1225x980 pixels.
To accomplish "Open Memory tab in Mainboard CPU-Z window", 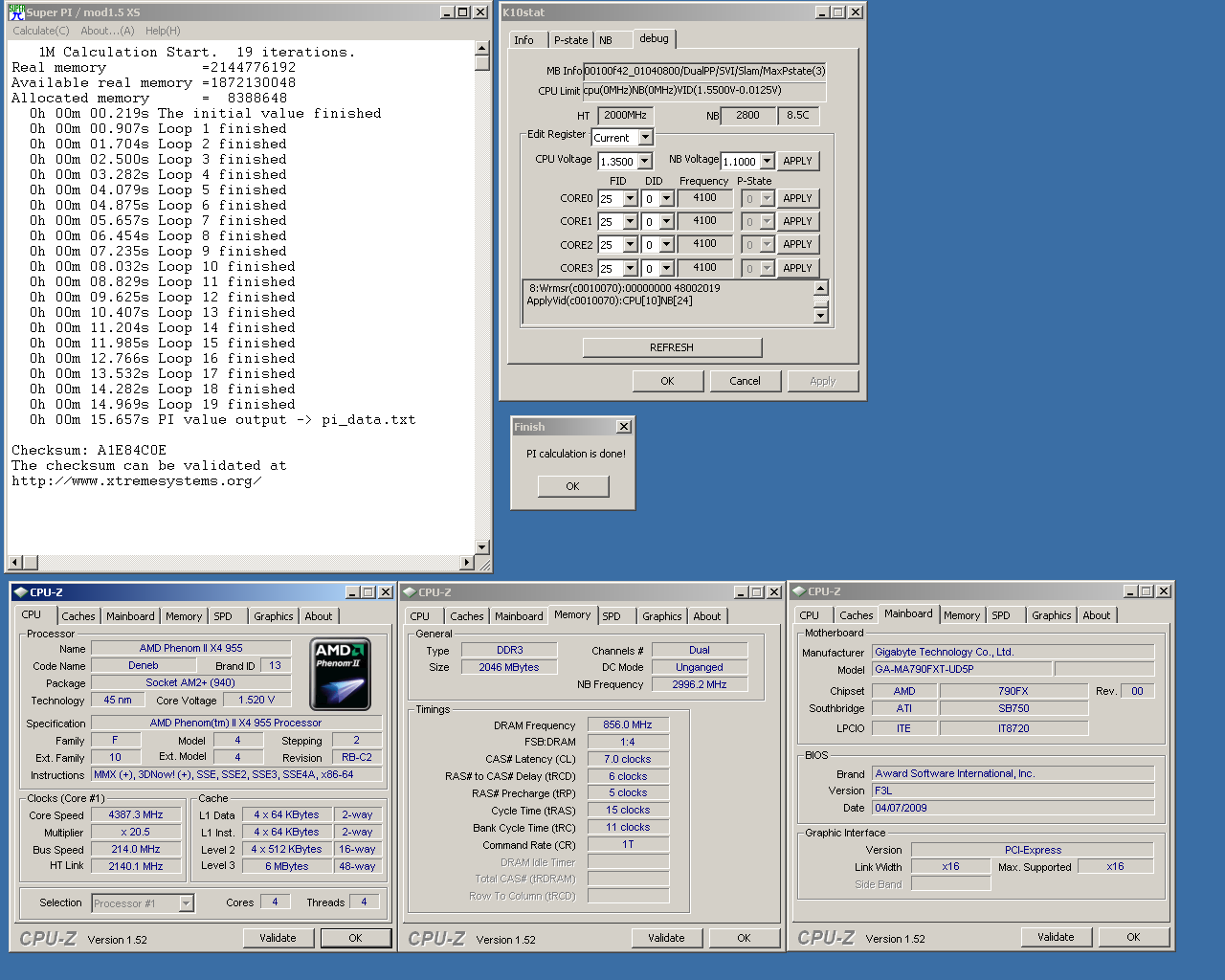I will [x=962, y=615].
